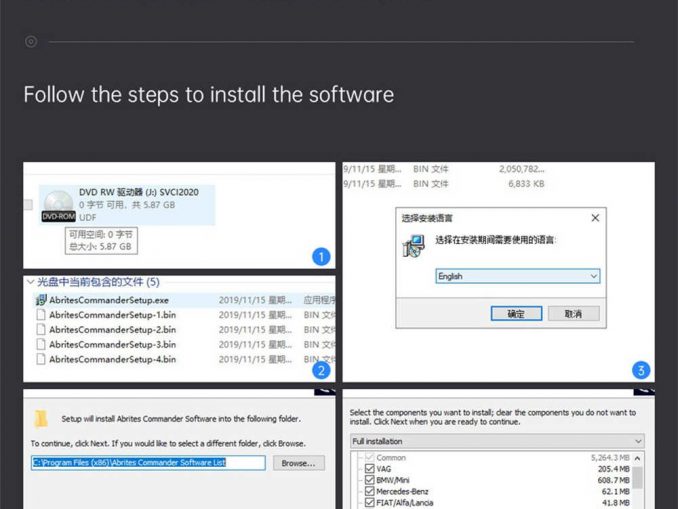Click the install folder path field
Viewport: 678px width, 509px height.
(x=148, y=463)
